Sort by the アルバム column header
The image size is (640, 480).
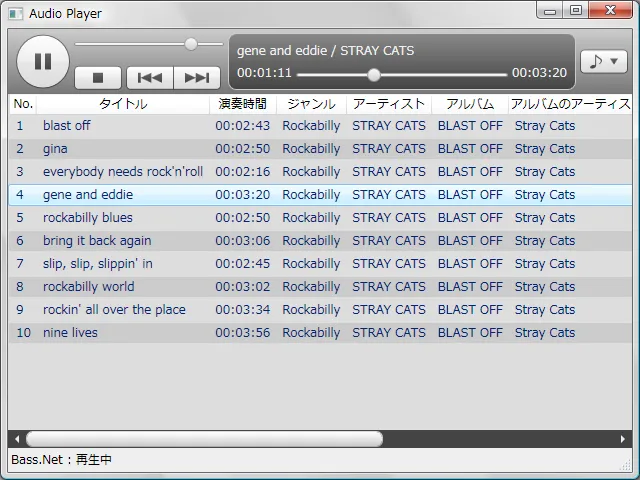coord(470,104)
